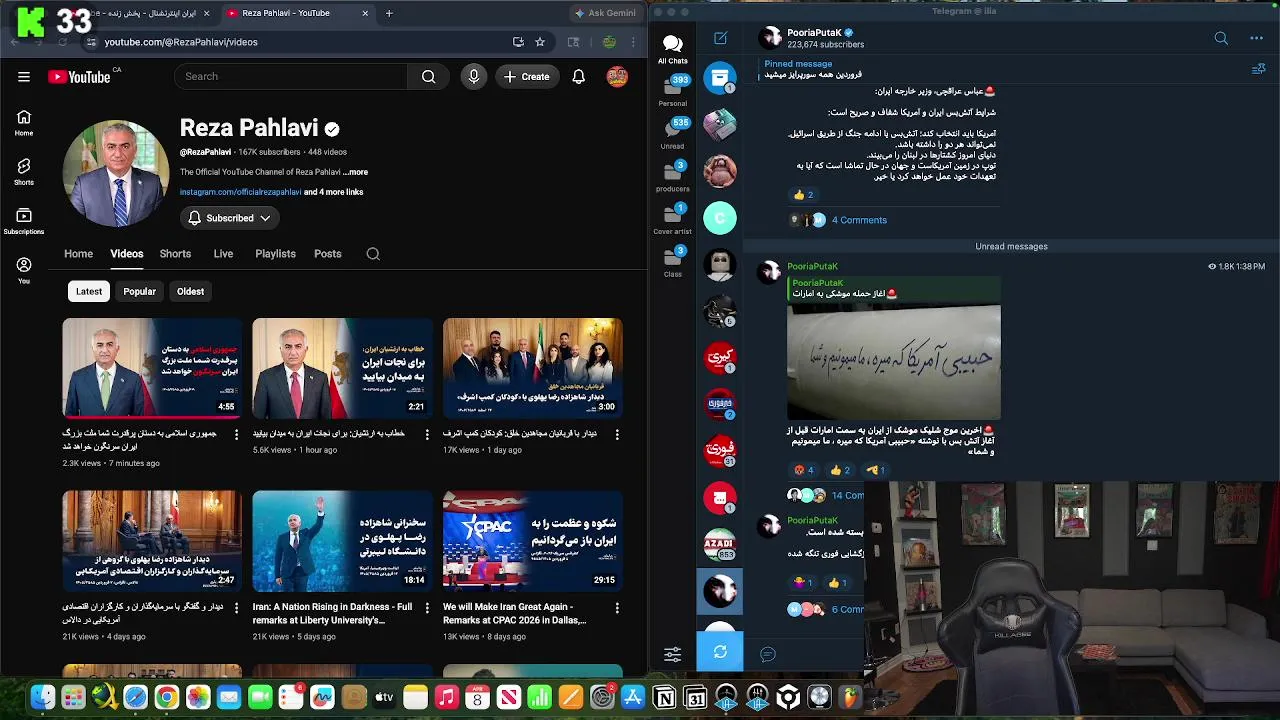This screenshot has height=720, width=1280.
Task: Switch to channel Videos tab
Action: point(127,254)
